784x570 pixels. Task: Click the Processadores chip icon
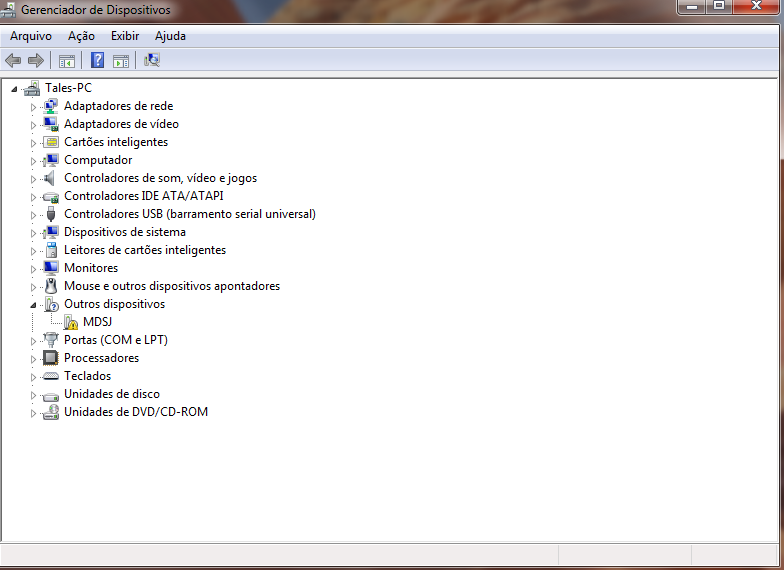pos(50,358)
